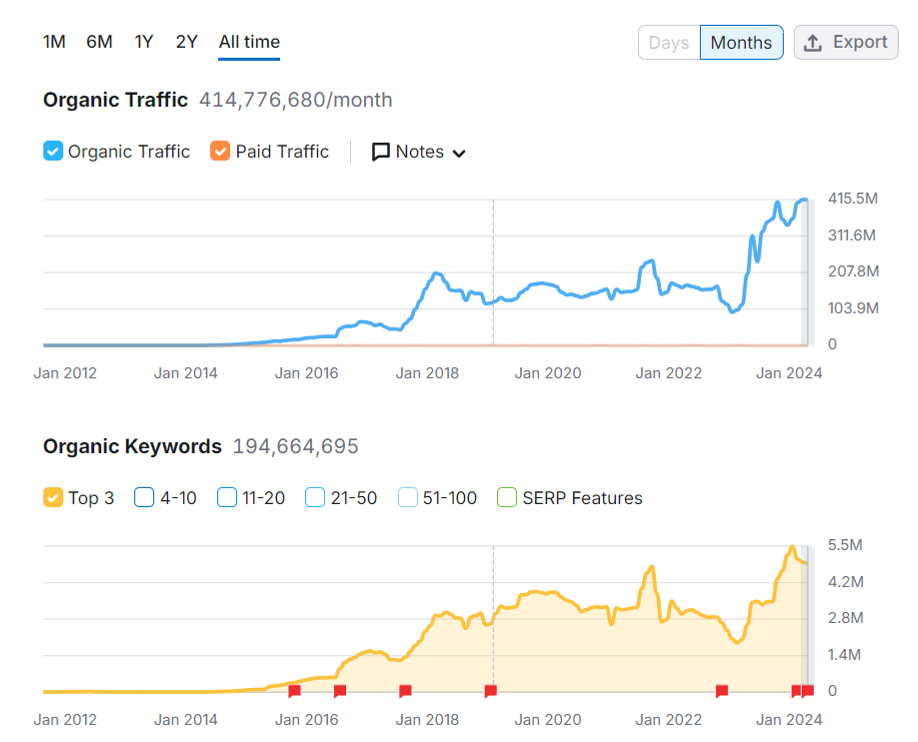
Task: Switch chart granularity to Days
Action: click(x=668, y=43)
